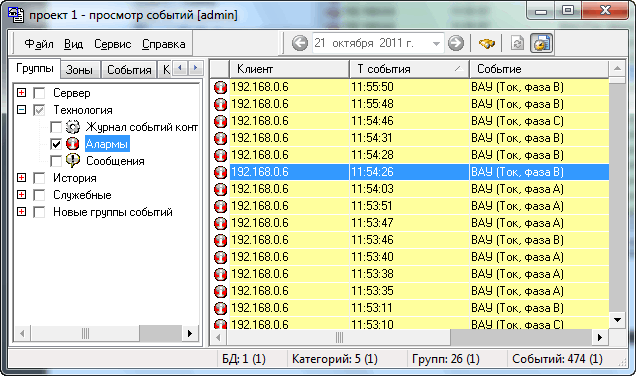Sort by Т события column header
The image size is (636, 376).
coord(409,69)
